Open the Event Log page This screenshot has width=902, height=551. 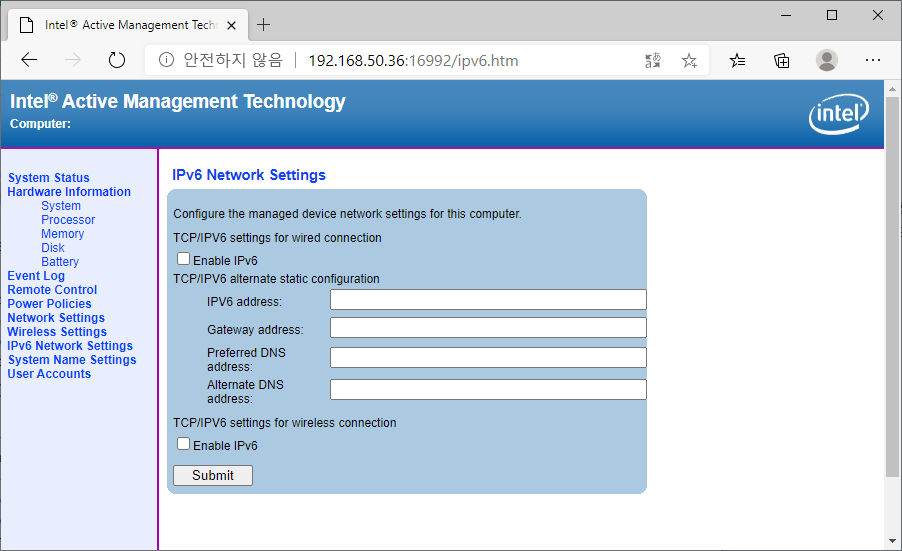click(x=36, y=276)
